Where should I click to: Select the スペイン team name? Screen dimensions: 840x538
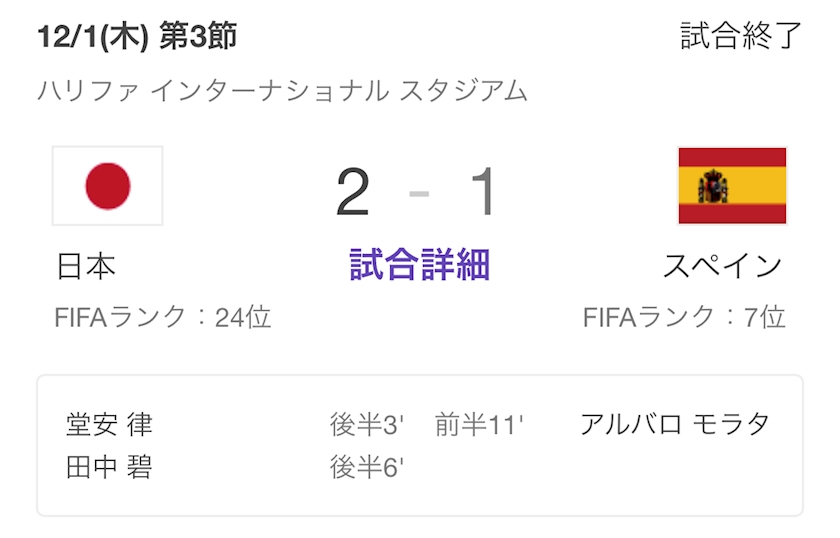[x=722, y=266]
